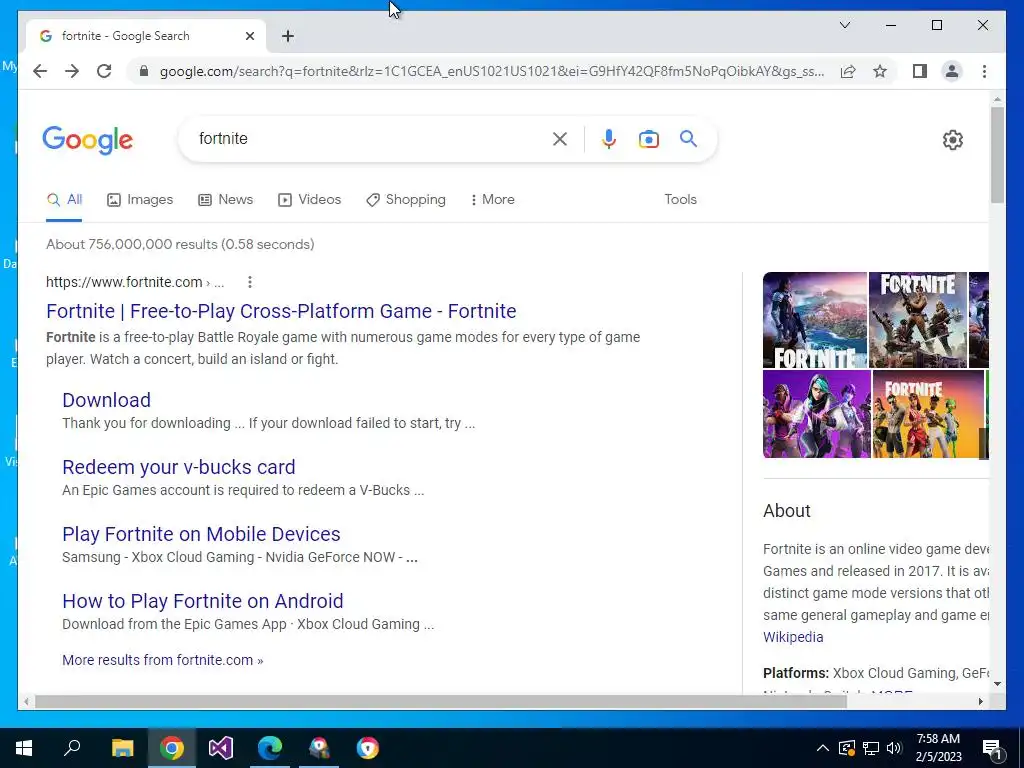Share this page via share icon

click(848, 71)
